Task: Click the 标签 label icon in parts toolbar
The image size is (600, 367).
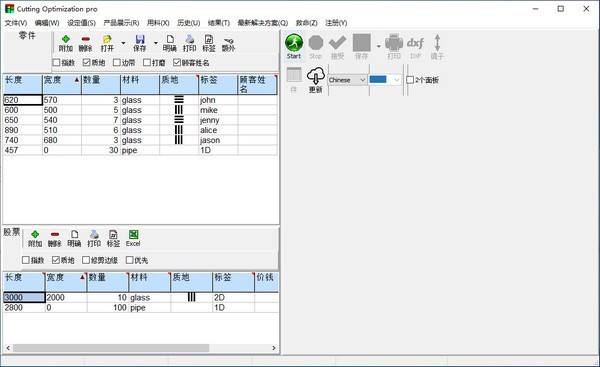Action: (x=209, y=39)
